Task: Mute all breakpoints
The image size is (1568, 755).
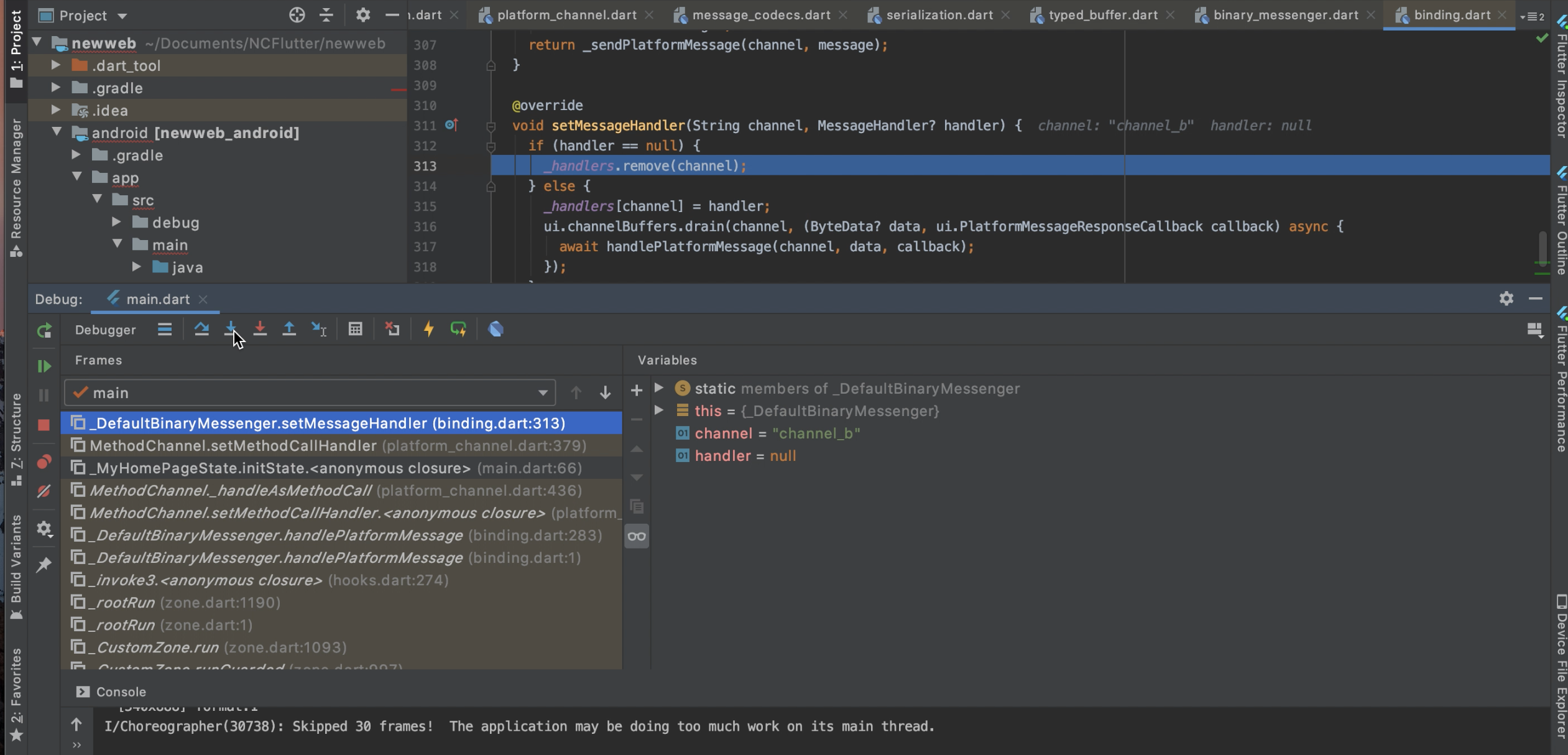Action: point(44,491)
